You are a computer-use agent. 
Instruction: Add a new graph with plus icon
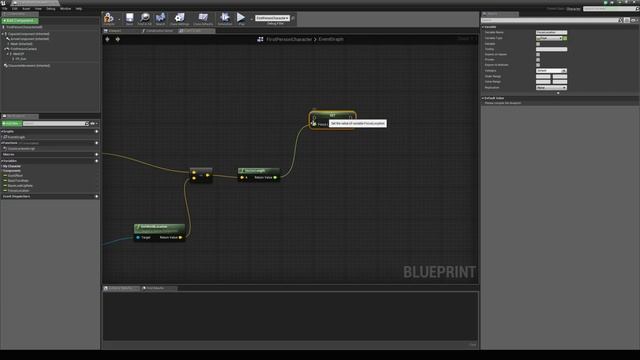coord(97,131)
